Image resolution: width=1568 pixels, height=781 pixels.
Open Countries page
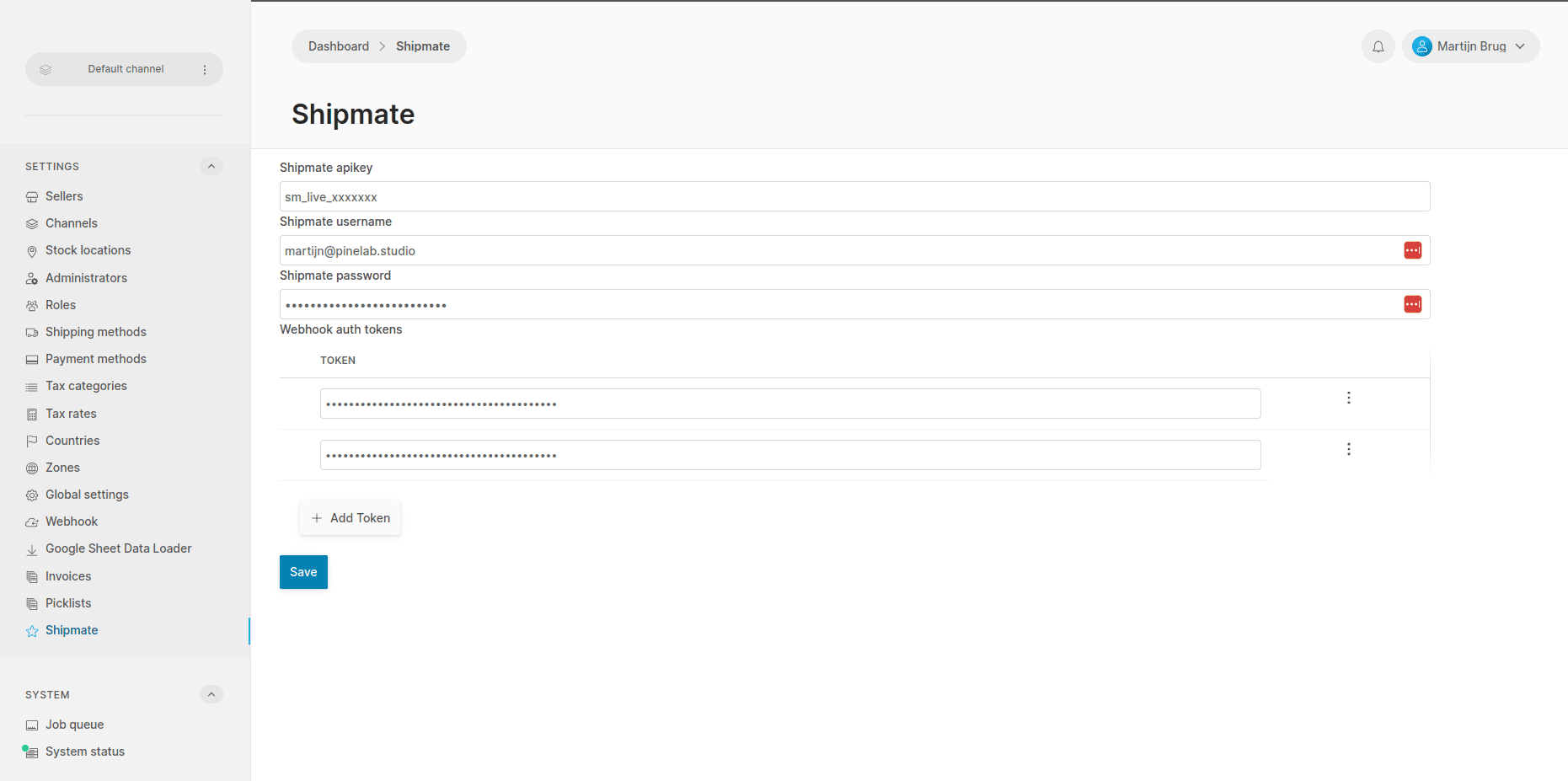coord(72,441)
